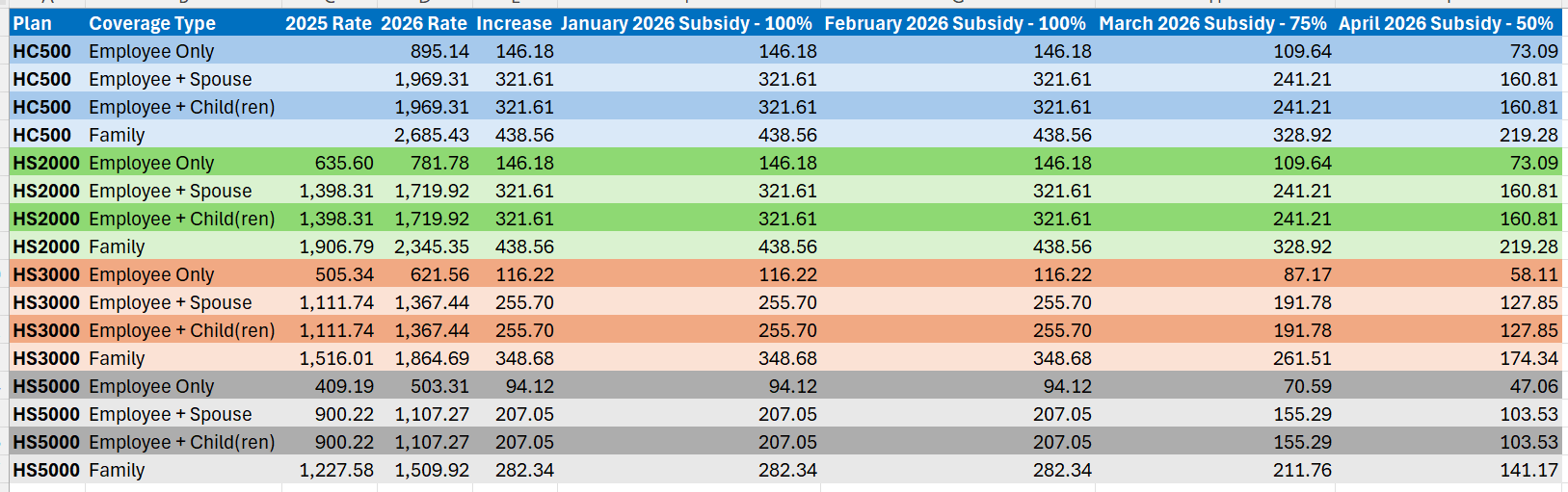Screen dimensions: 1568x492
Task: Select January 2026 Subsidy - 100% header
Action: (x=686, y=23)
